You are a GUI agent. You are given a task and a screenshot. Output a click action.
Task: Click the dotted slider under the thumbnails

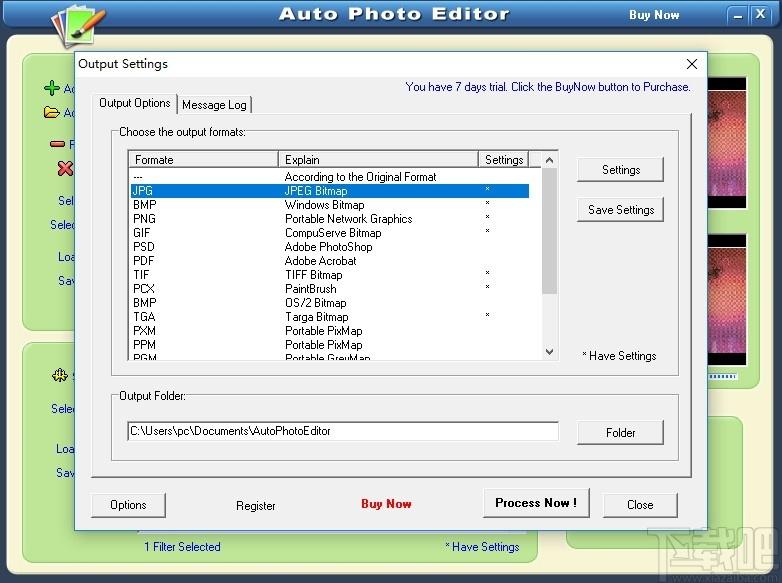723,377
